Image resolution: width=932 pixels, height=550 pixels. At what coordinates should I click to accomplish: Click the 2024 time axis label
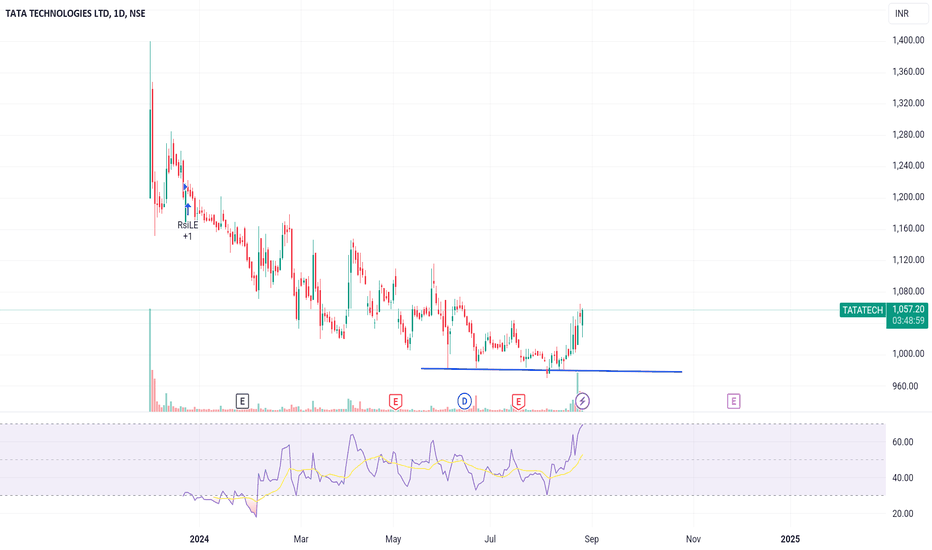[199, 539]
